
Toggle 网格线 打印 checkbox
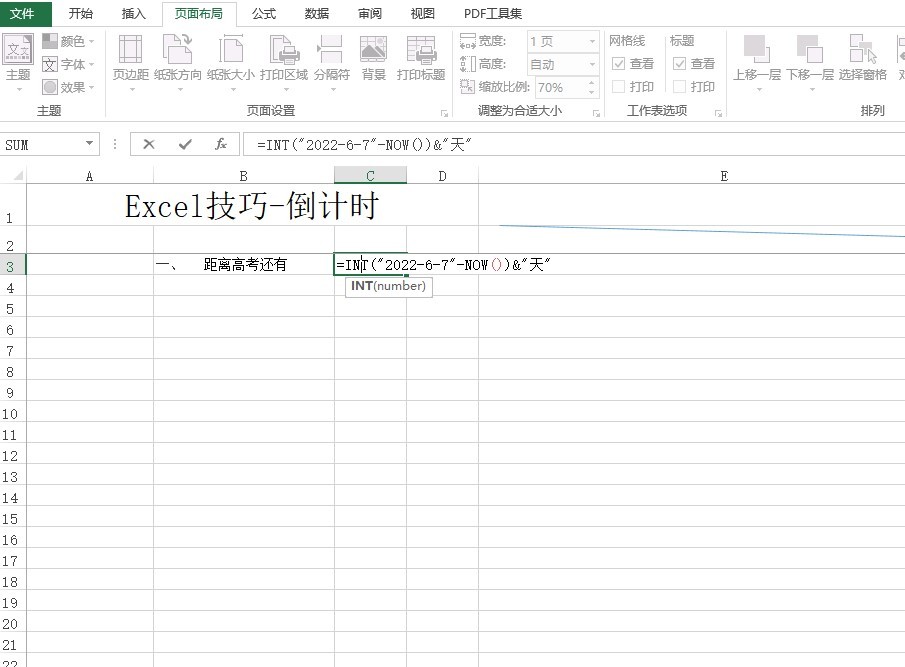coord(618,87)
